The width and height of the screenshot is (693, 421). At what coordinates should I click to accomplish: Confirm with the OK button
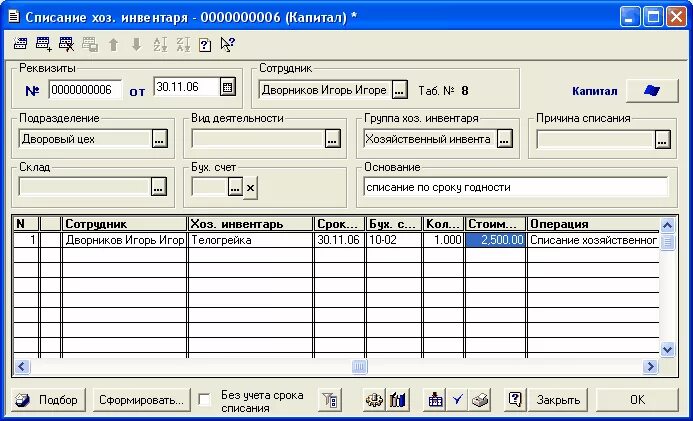pos(637,400)
